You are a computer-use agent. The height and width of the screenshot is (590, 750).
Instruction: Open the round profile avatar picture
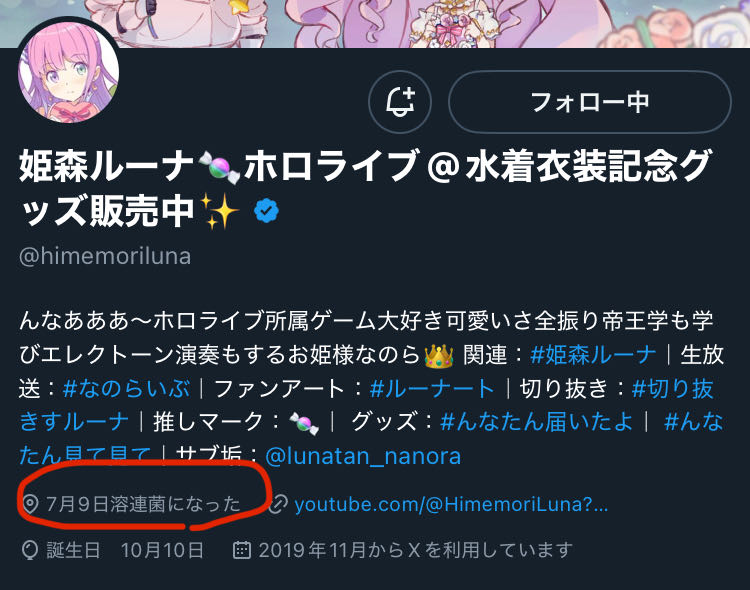coord(68,72)
